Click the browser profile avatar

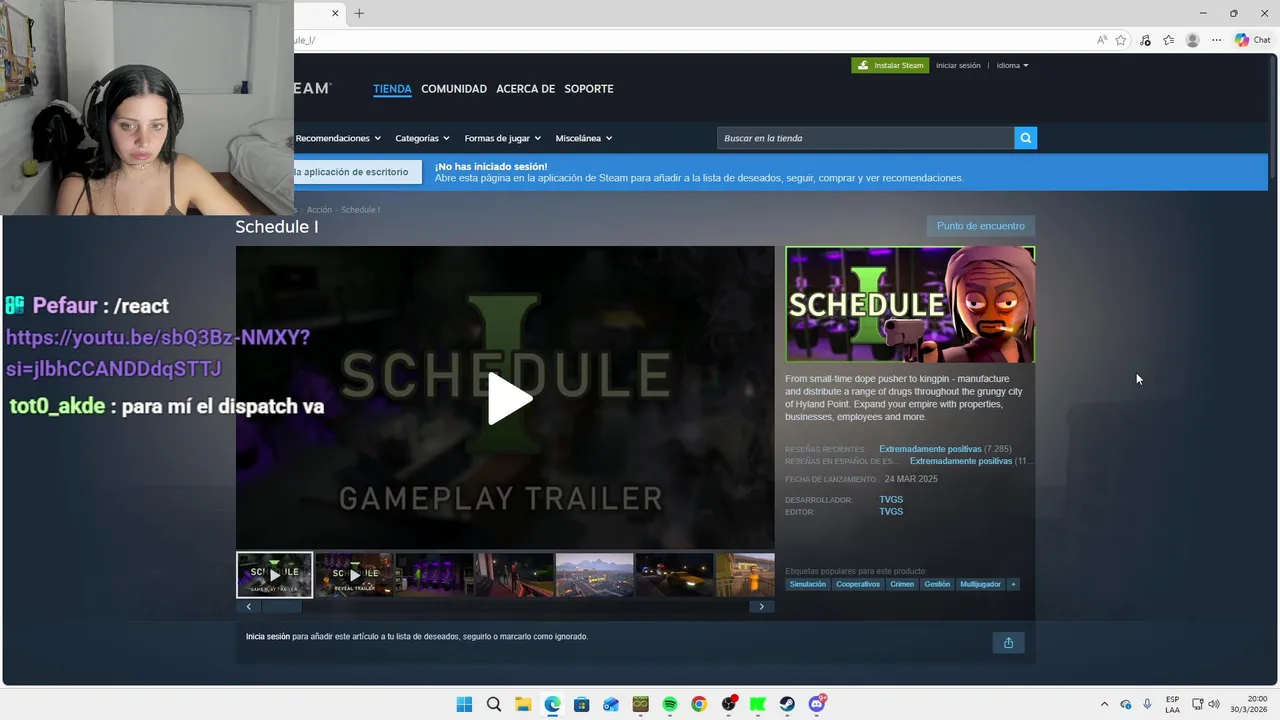point(1192,40)
